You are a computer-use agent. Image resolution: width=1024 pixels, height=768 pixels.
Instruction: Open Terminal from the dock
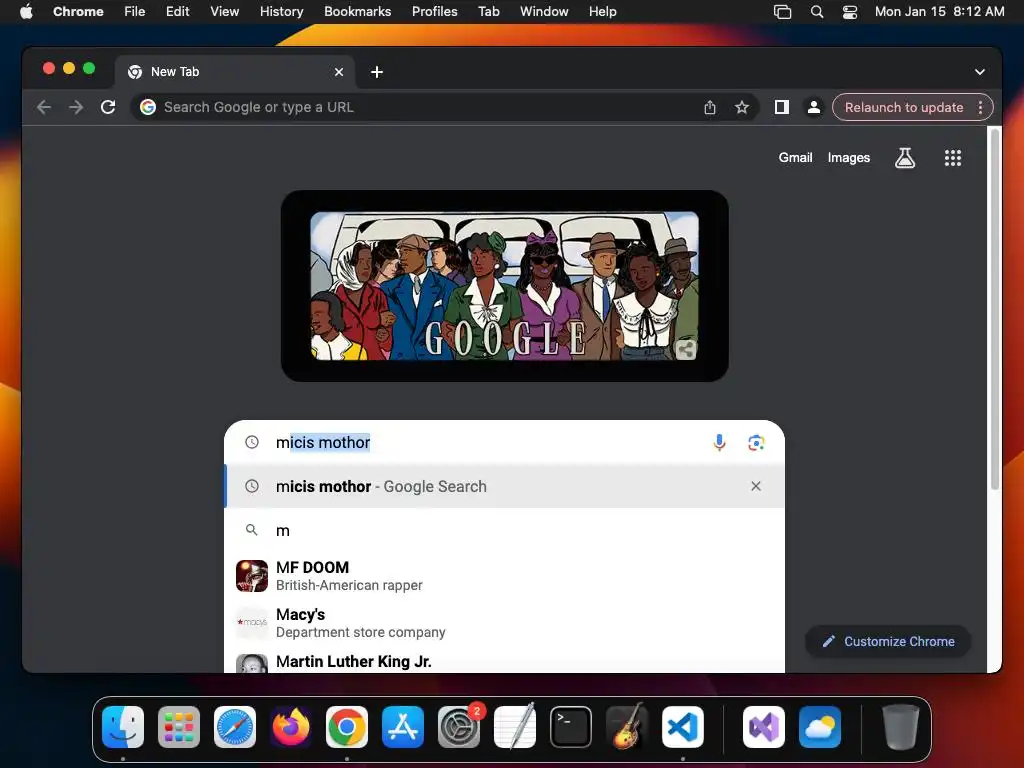[571, 727]
